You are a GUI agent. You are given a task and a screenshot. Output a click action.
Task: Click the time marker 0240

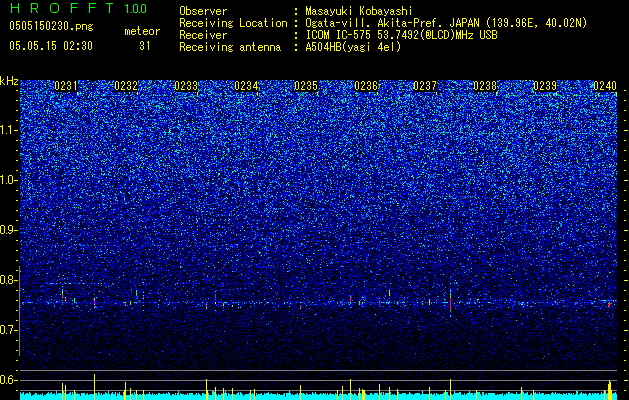[605, 86]
